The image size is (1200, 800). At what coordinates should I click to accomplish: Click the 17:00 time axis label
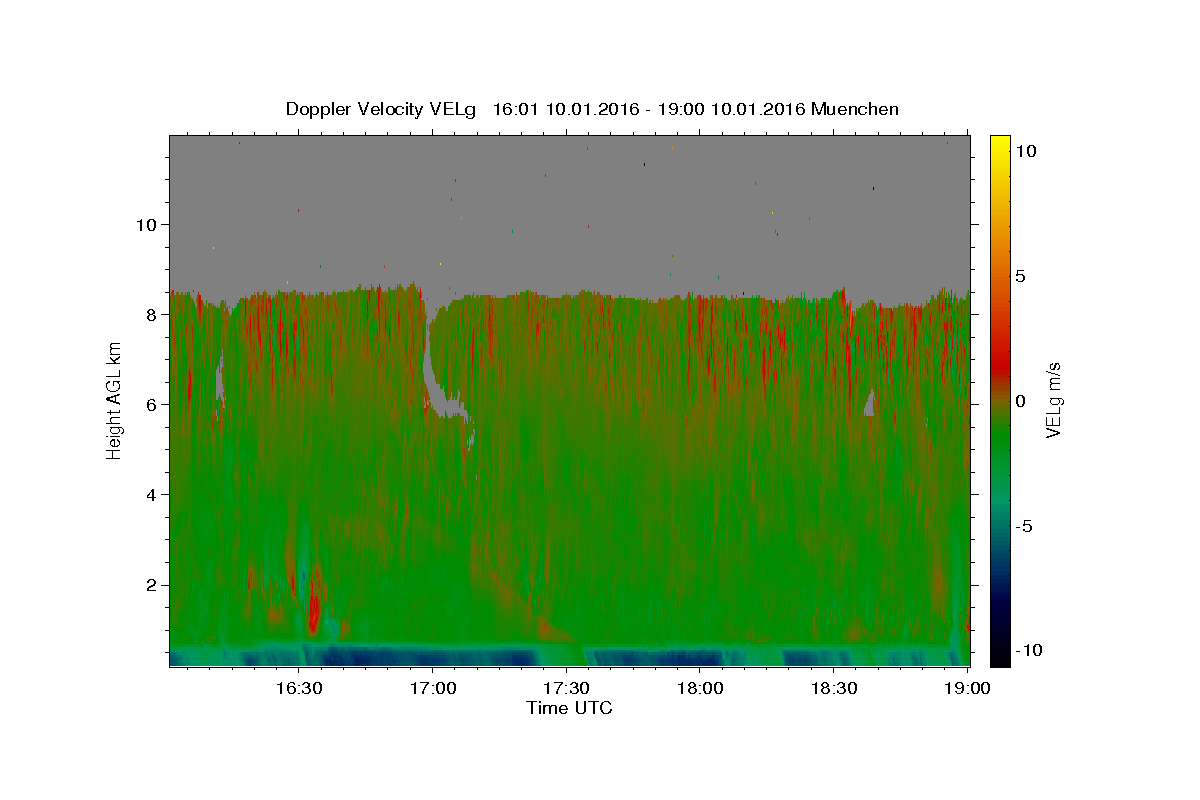pyautogui.click(x=432, y=689)
